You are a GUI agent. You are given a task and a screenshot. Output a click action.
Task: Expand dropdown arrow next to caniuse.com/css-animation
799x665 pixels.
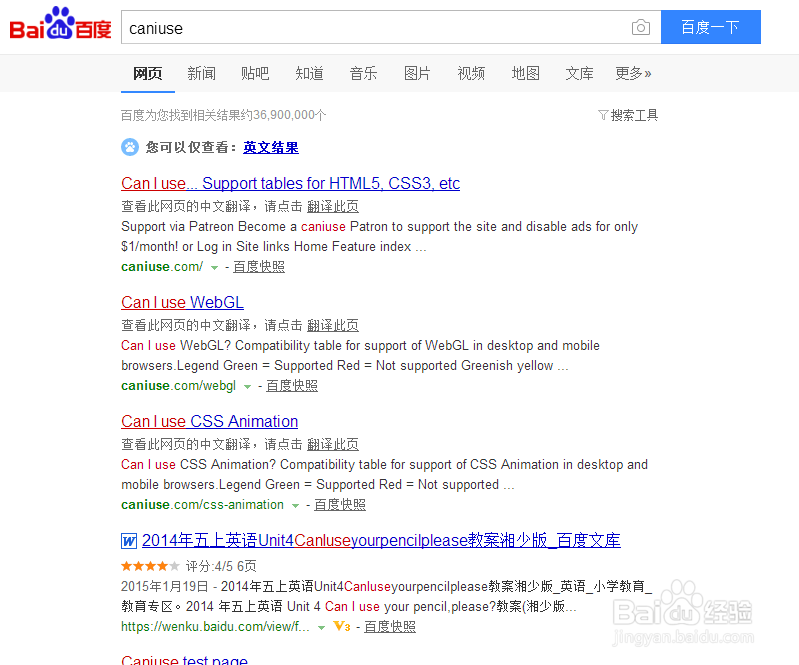296,506
